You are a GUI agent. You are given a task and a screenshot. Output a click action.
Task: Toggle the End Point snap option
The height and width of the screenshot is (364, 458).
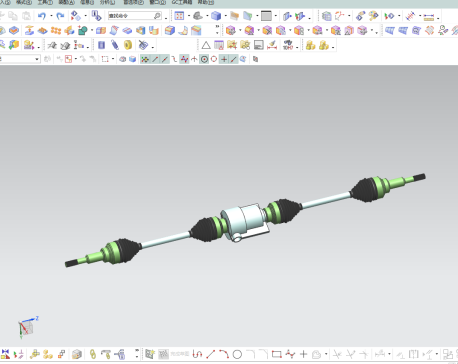[x=155, y=59]
